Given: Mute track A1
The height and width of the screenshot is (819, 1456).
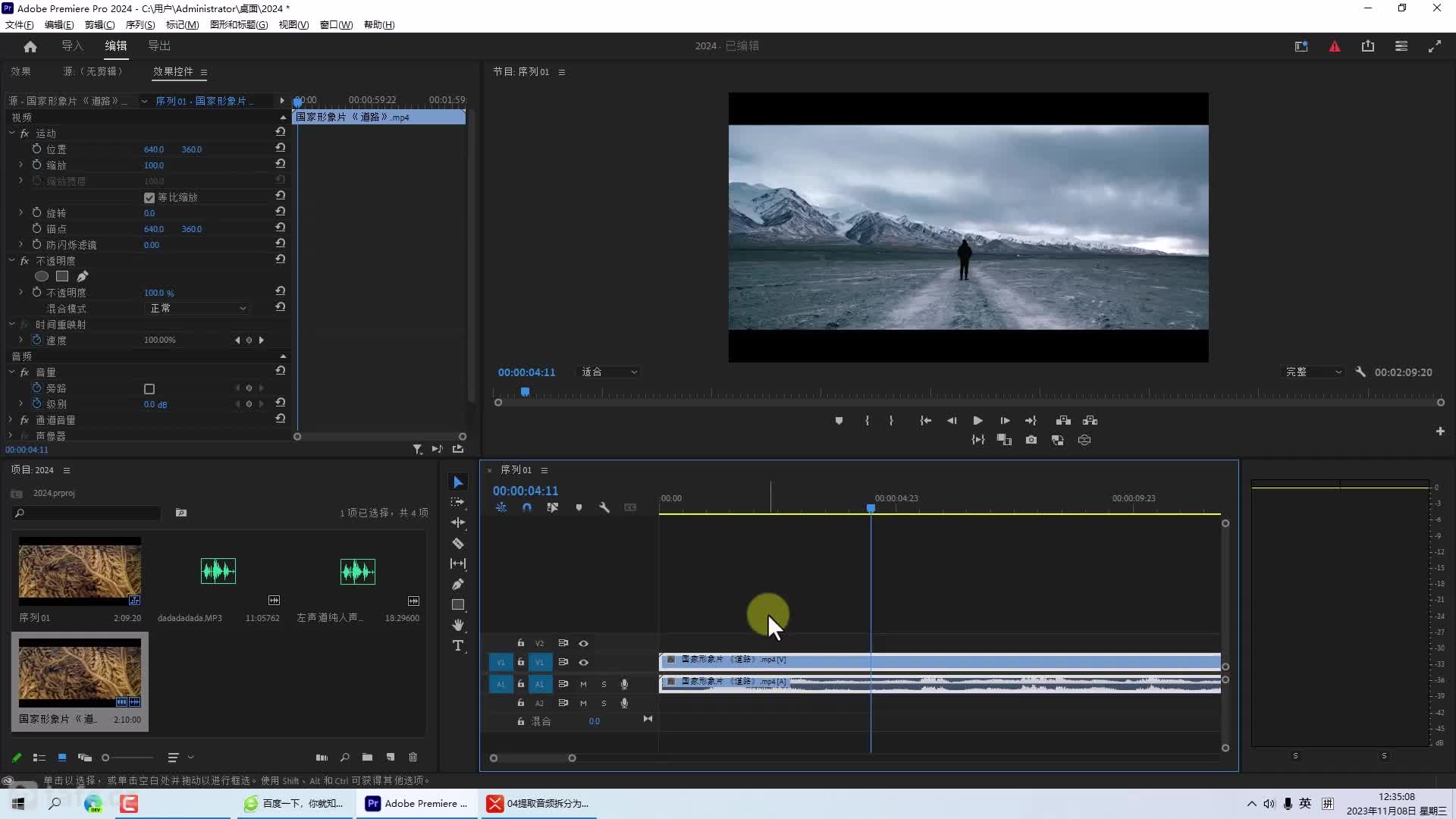Looking at the screenshot, I should pos(584,684).
